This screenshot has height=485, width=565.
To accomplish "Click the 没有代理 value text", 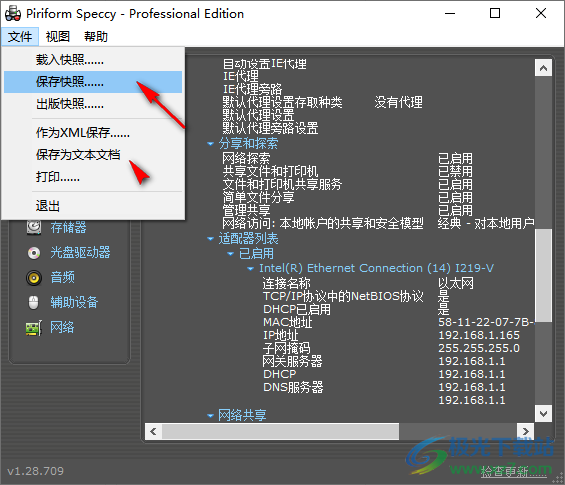I will pos(398,102).
